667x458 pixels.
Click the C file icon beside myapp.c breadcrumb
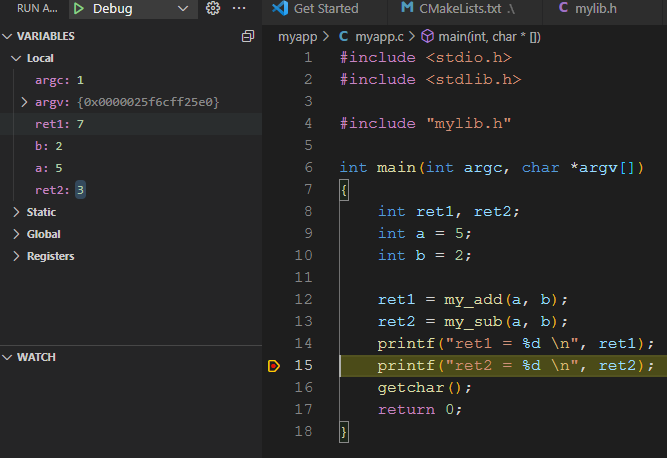pyautogui.click(x=343, y=37)
